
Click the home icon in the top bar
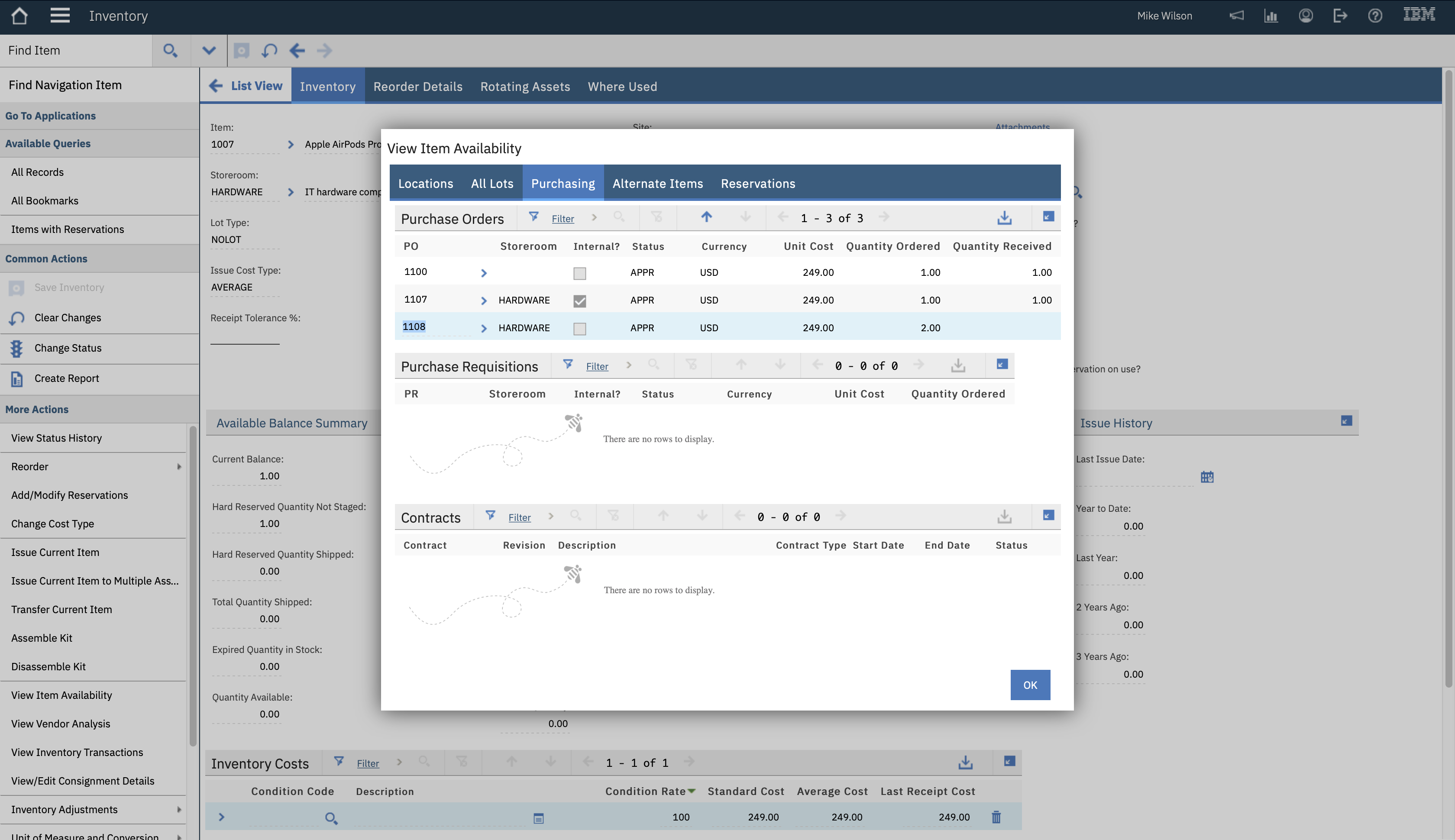point(19,16)
